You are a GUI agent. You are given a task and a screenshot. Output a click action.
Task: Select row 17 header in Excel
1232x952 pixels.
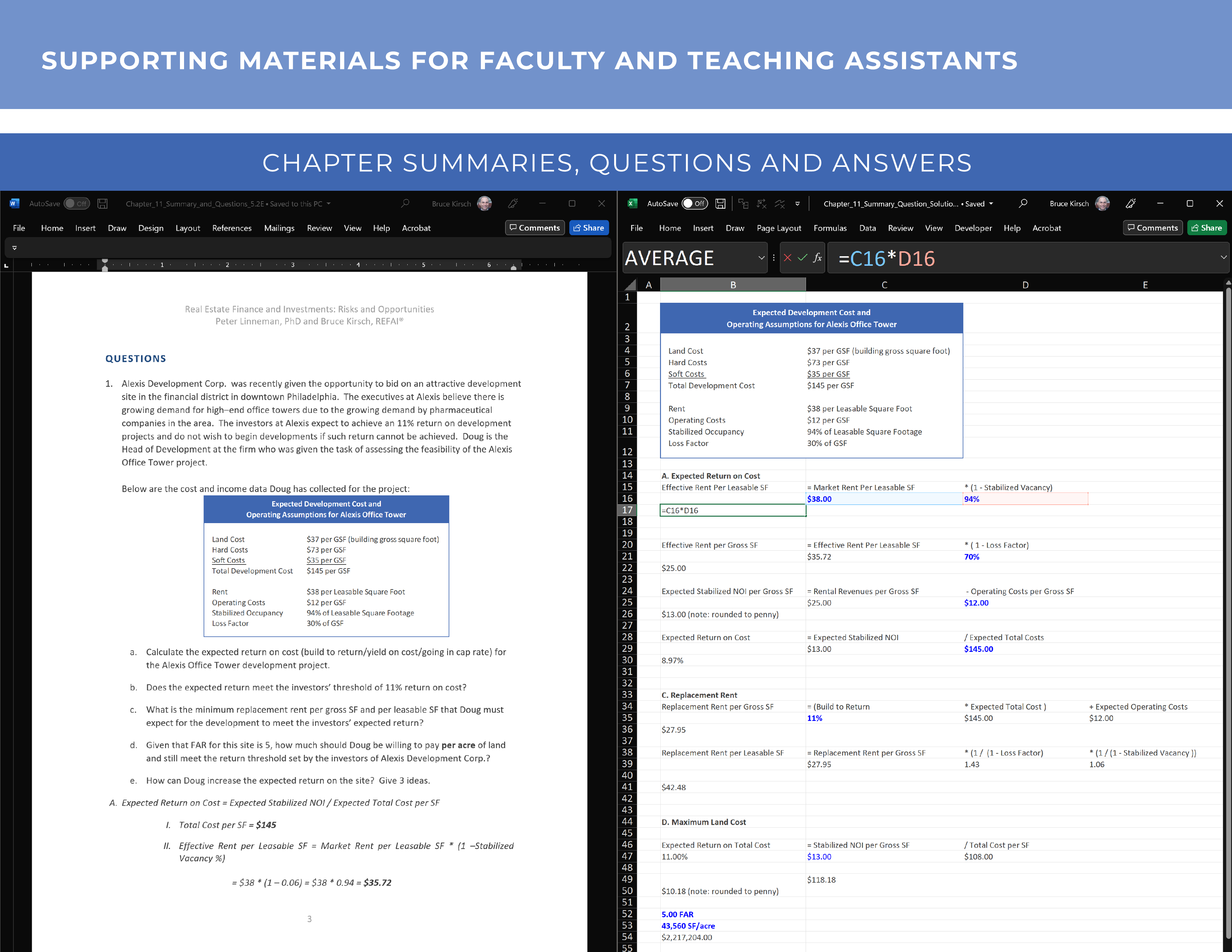(x=627, y=510)
